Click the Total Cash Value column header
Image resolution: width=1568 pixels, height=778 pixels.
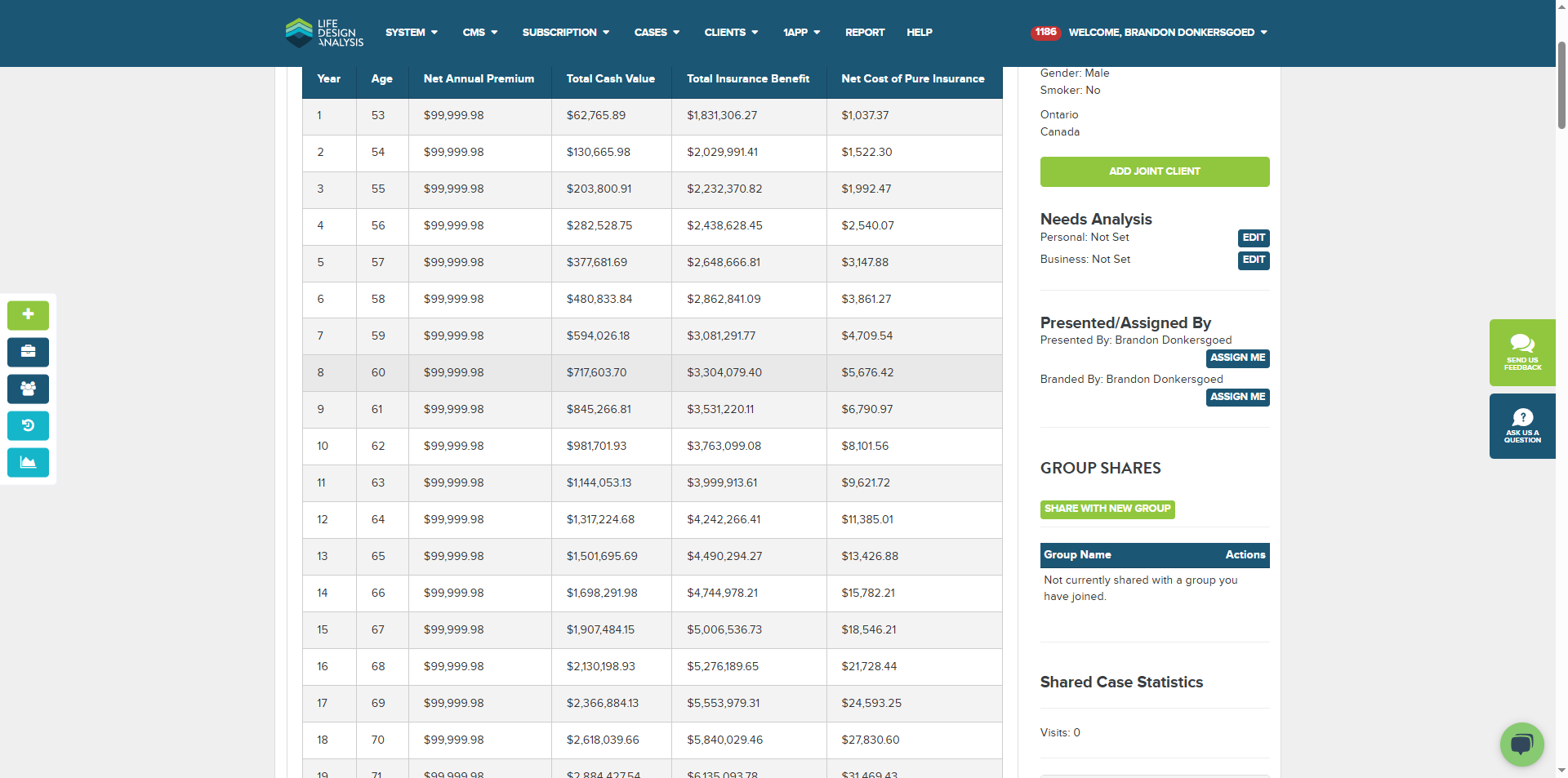(611, 79)
